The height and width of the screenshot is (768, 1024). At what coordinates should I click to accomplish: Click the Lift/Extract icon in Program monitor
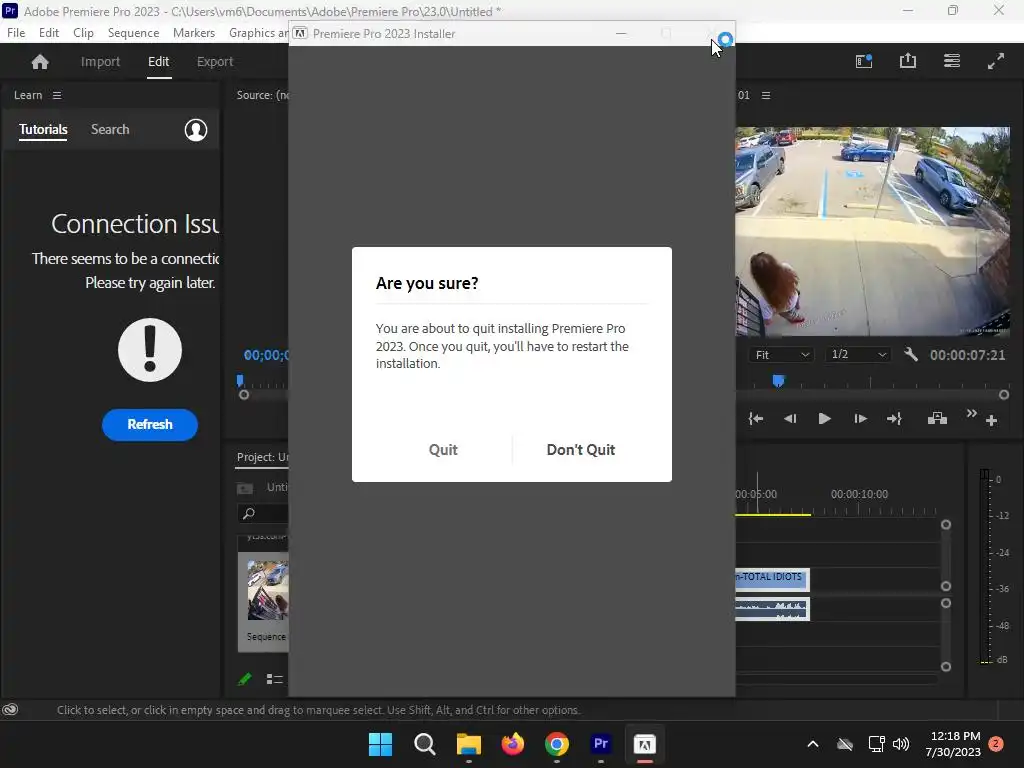click(x=937, y=418)
